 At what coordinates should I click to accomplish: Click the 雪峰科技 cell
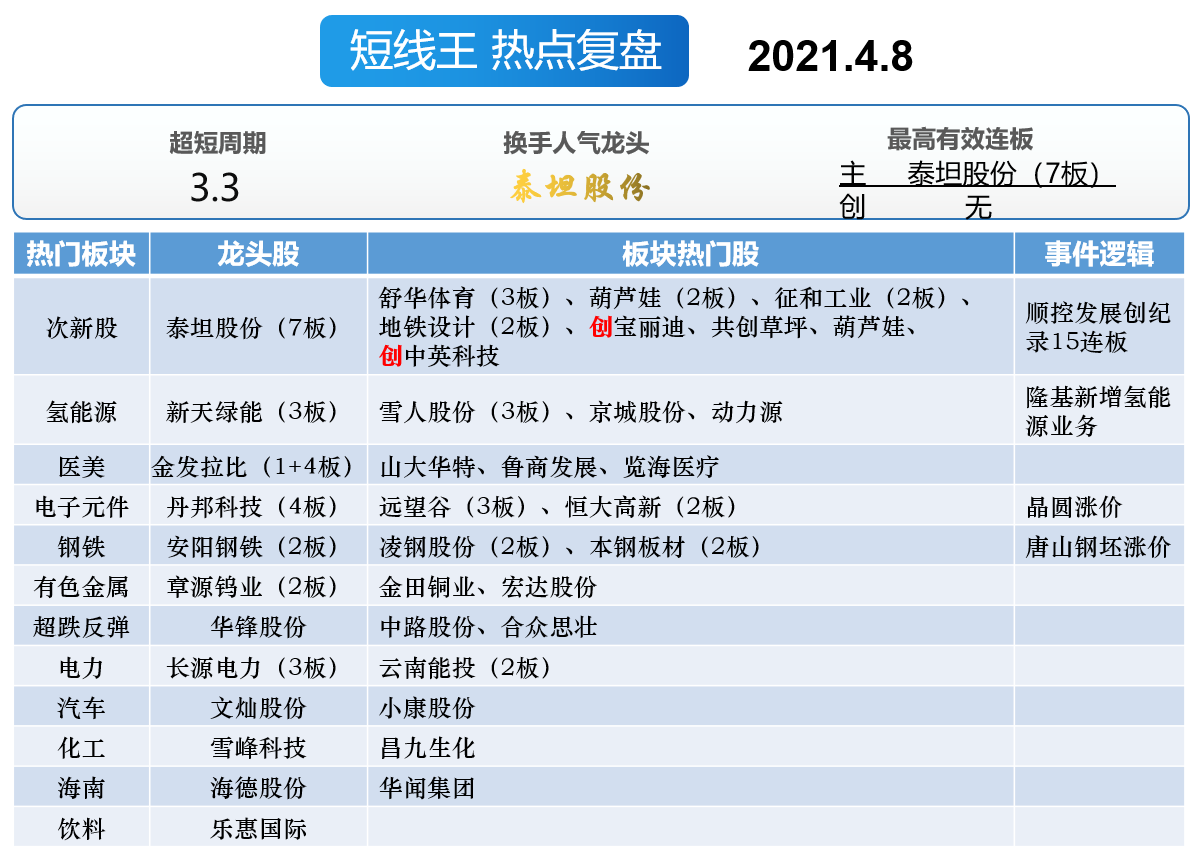pyautogui.click(x=258, y=747)
